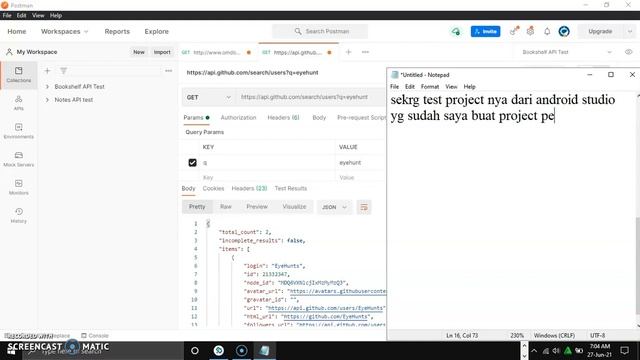
Task: Switch to the request Headers (6) tab
Action: coord(283,118)
